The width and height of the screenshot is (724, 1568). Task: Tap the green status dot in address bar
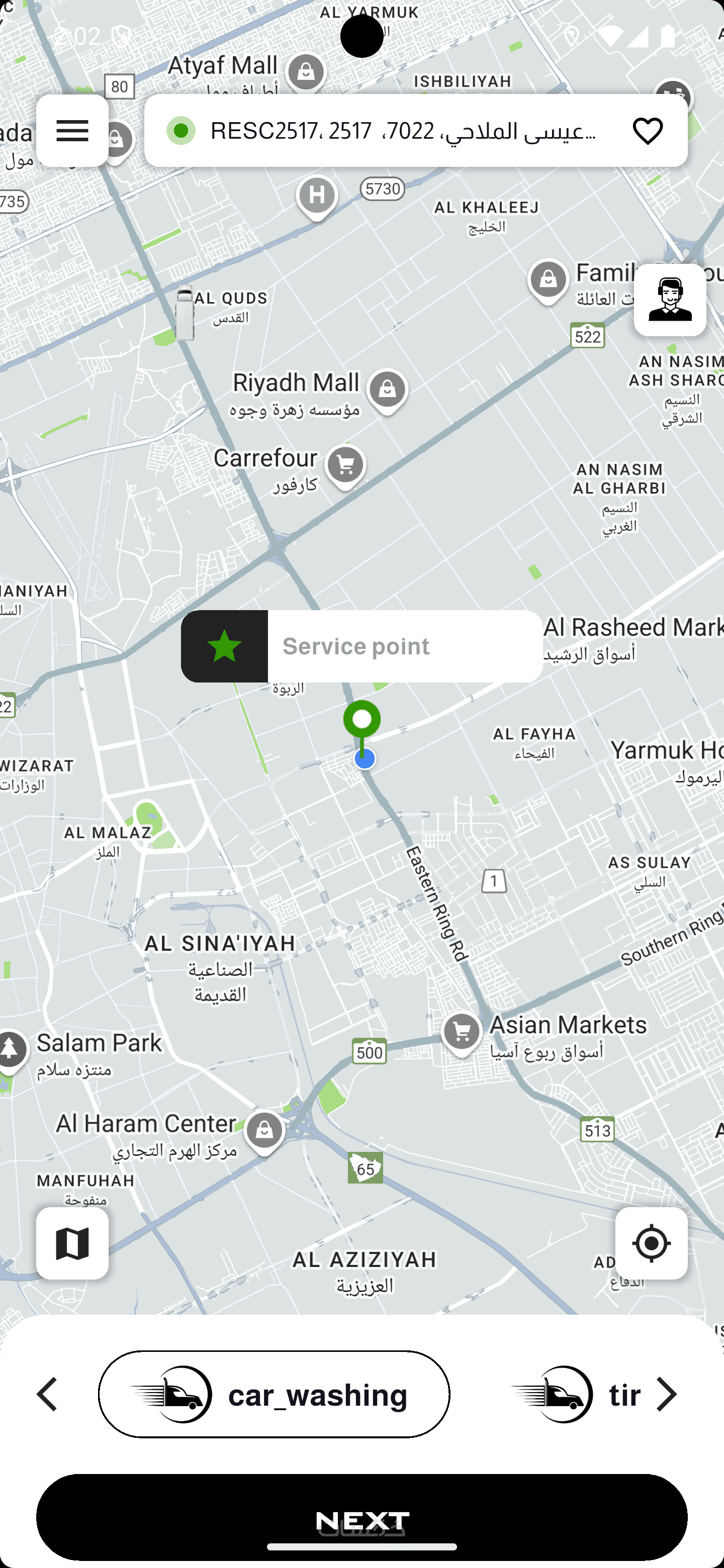pos(181,130)
